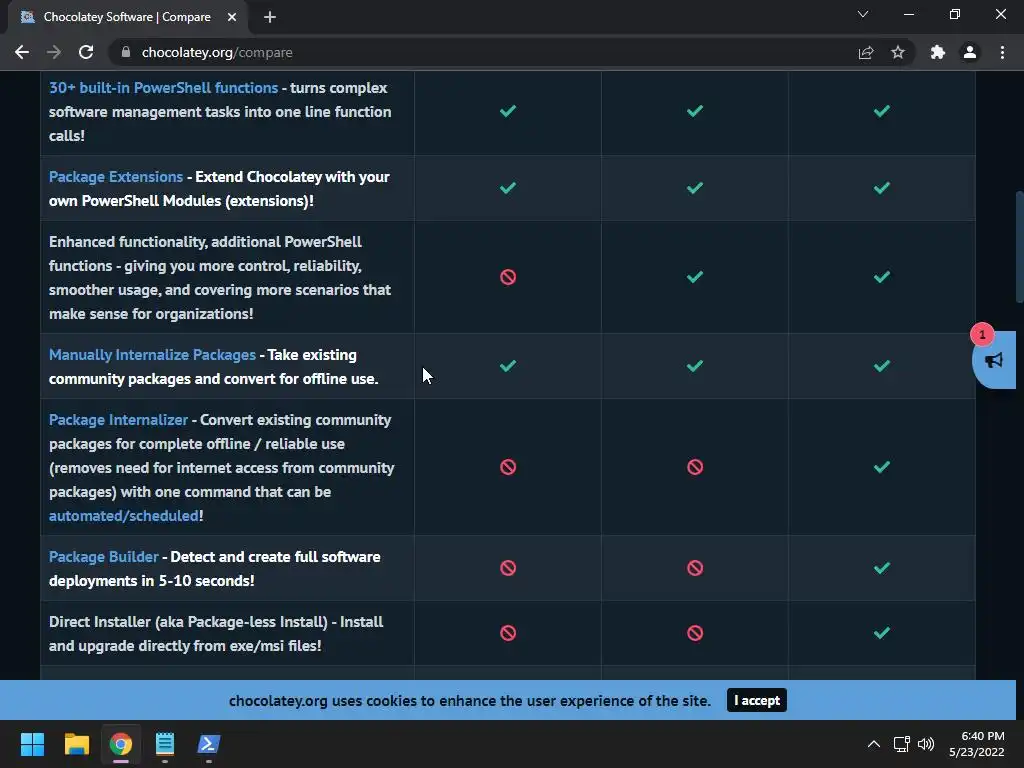
Task: View site security lock info
Action: [126, 52]
